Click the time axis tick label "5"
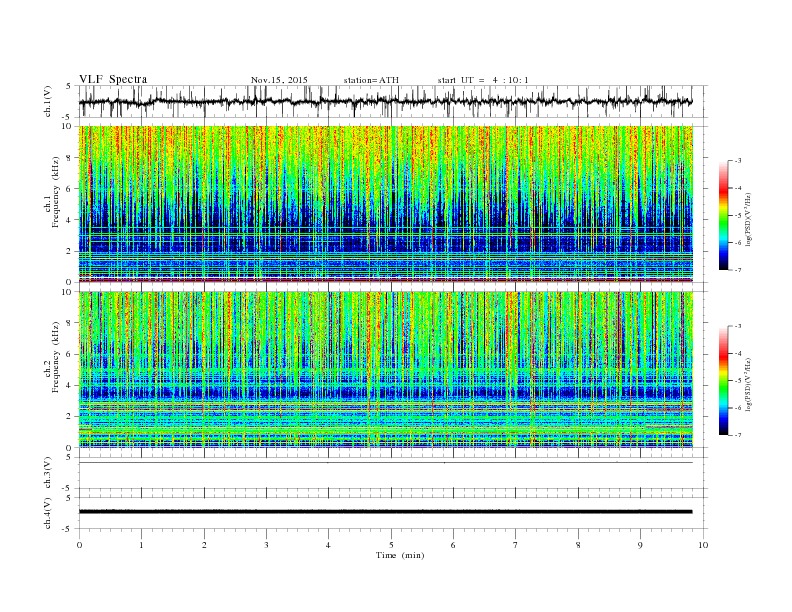This screenshot has height=612, width=792. [x=391, y=545]
